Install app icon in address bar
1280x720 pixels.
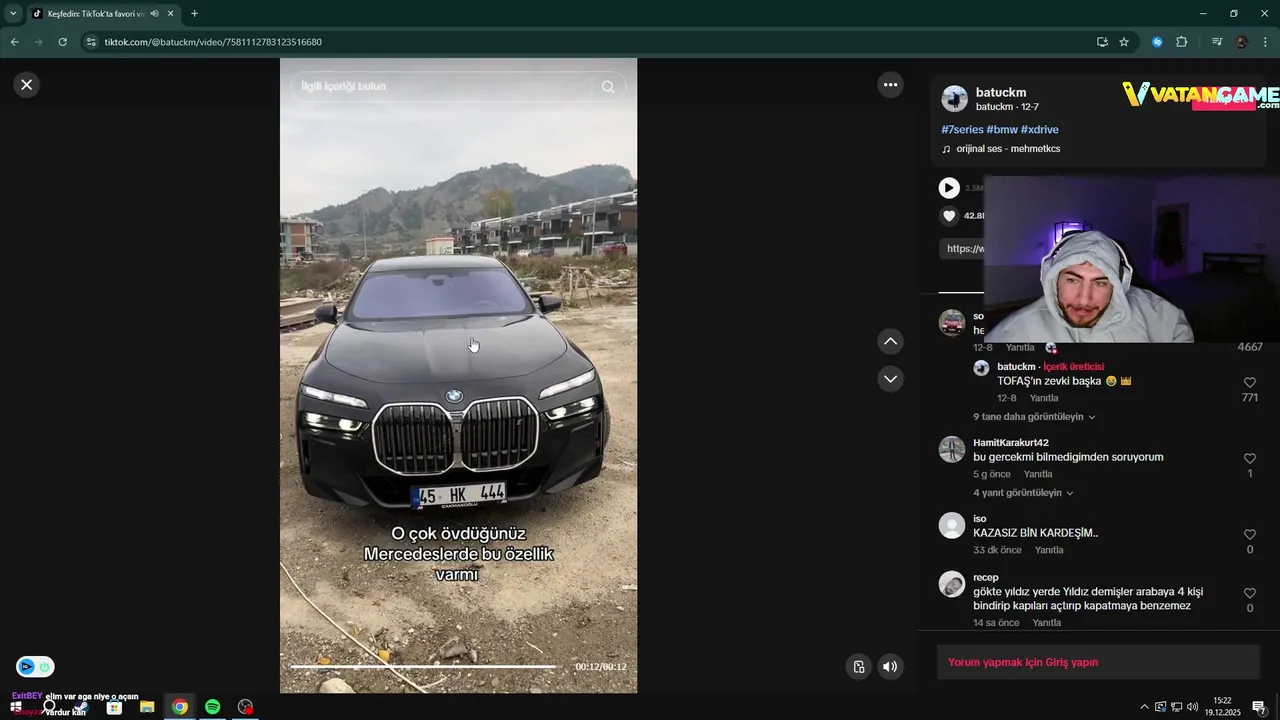point(1102,42)
